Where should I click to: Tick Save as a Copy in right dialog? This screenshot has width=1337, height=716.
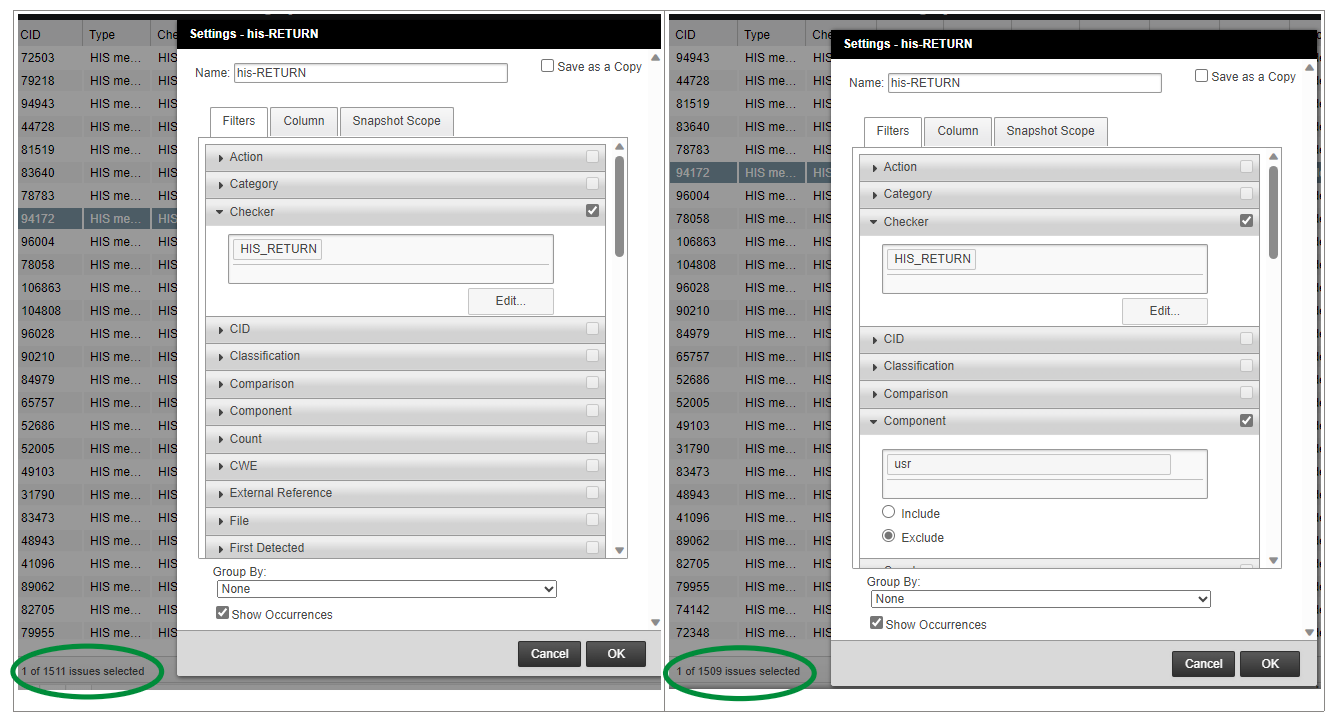click(1201, 76)
